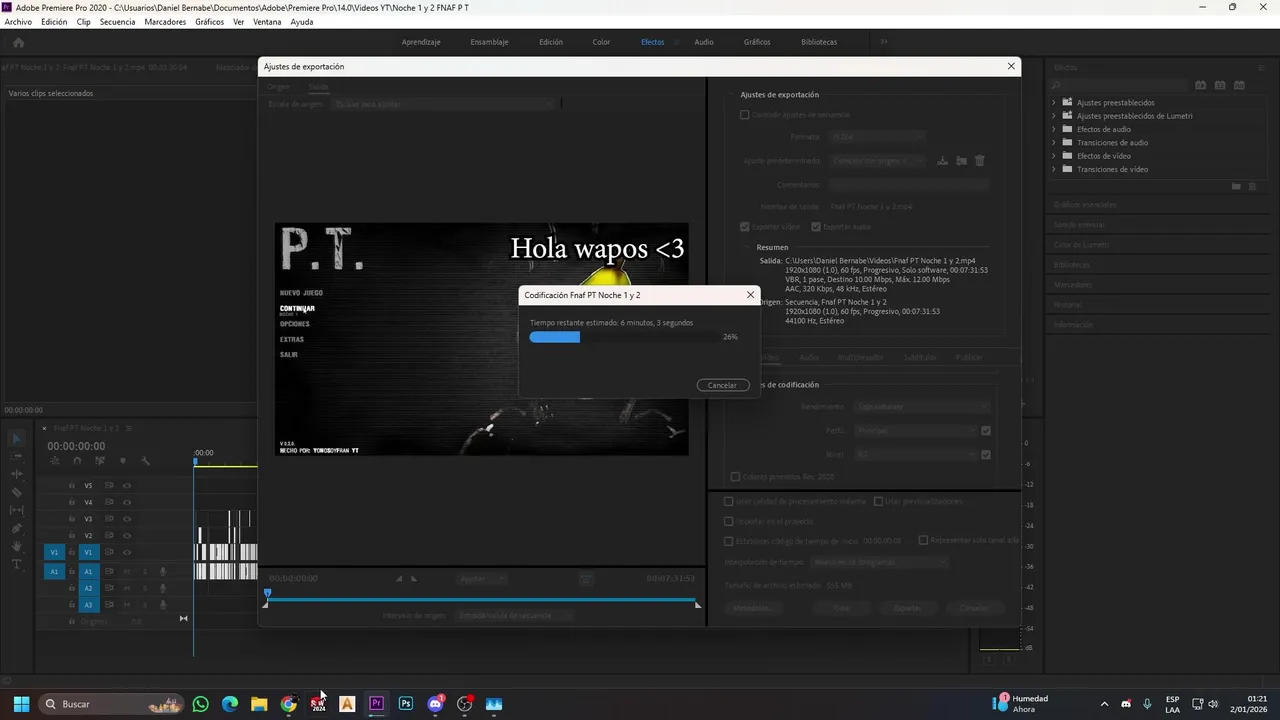Click the blue encoding progress bar
This screenshot has height=720, width=1280.
tap(555, 337)
